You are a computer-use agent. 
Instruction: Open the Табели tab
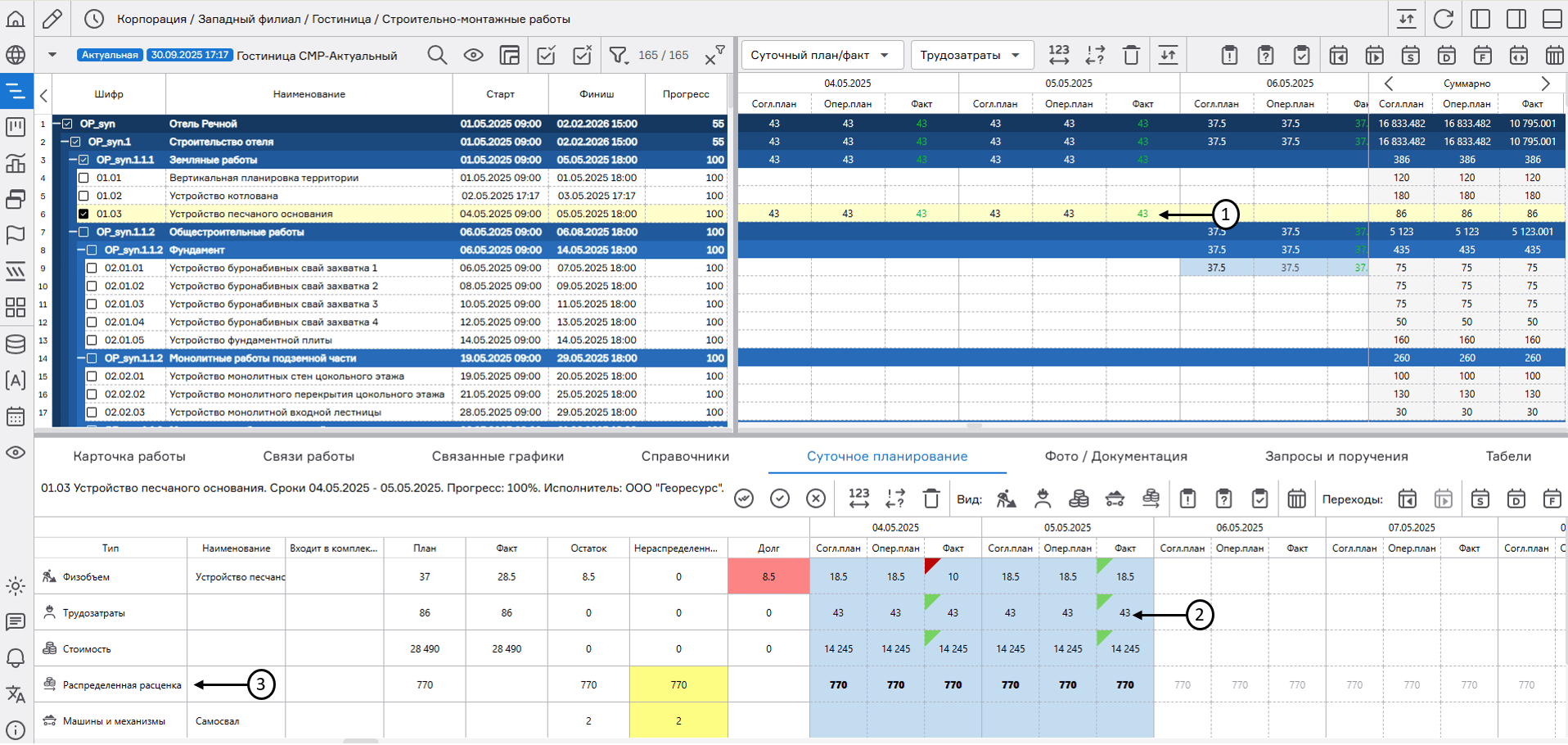pyautogui.click(x=1507, y=456)
